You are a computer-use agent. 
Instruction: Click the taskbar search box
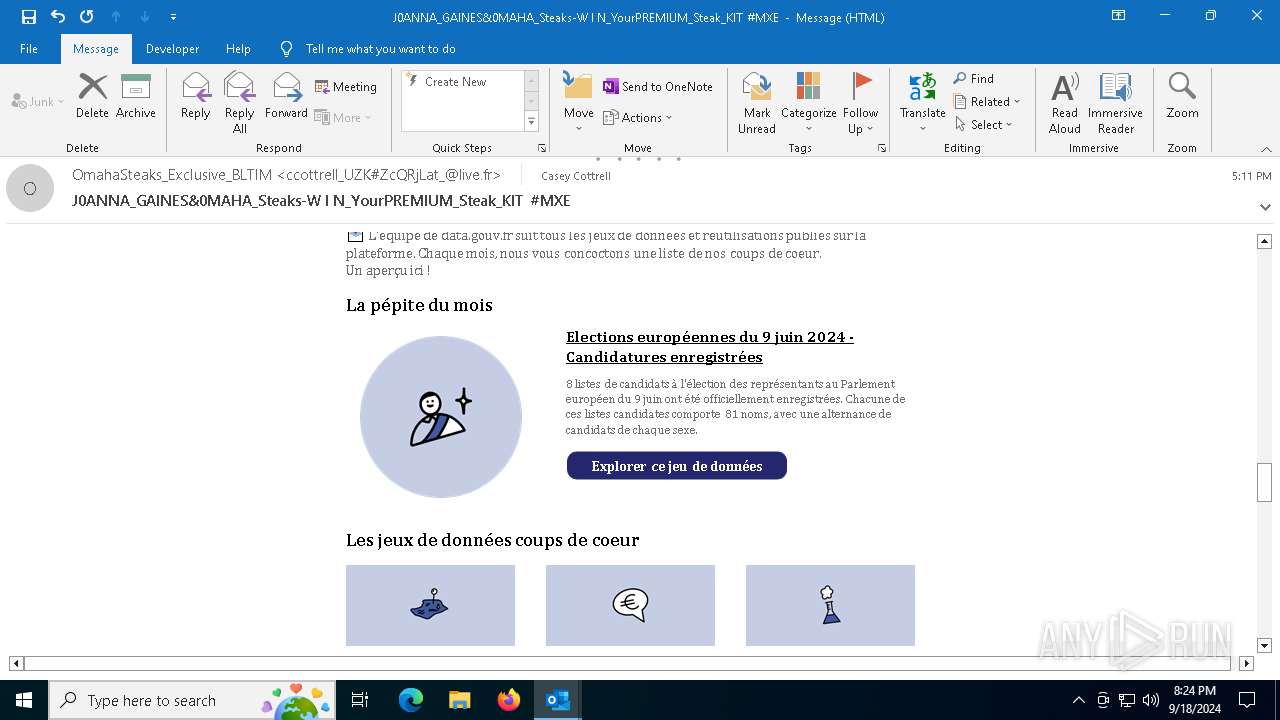tap(192, 700)
